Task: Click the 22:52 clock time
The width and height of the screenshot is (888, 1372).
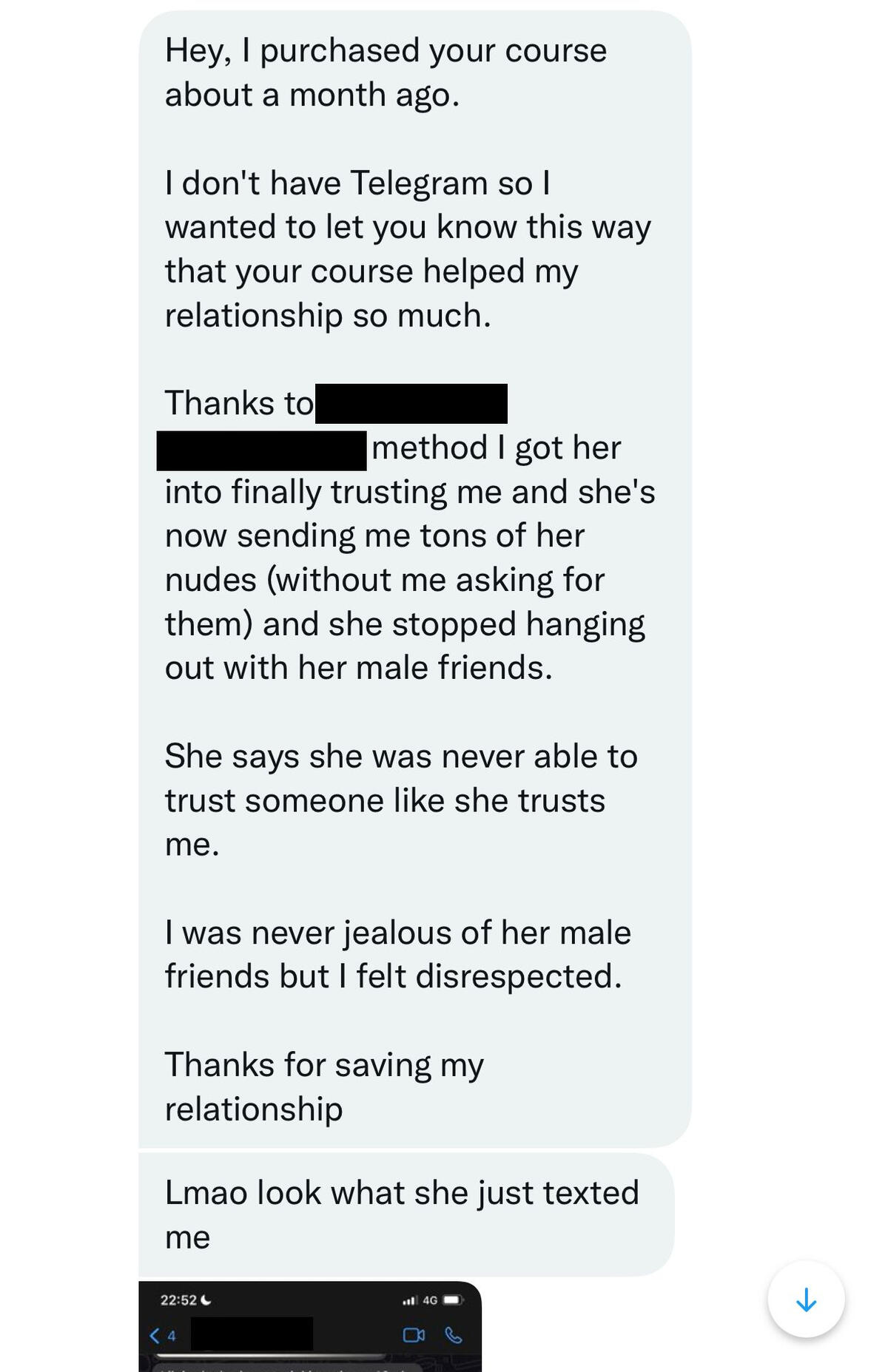Action: tap(178, 1300)
